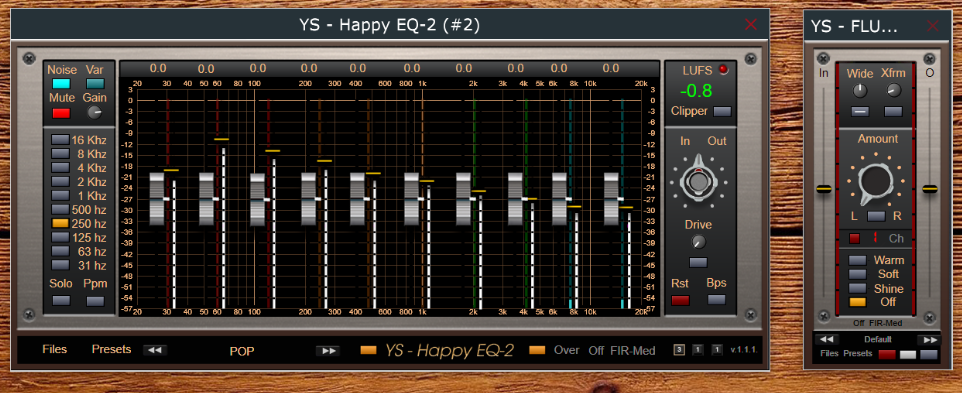Enable the 8 Khz band button
The image size is (962, 393).
(x=60, y=153)
